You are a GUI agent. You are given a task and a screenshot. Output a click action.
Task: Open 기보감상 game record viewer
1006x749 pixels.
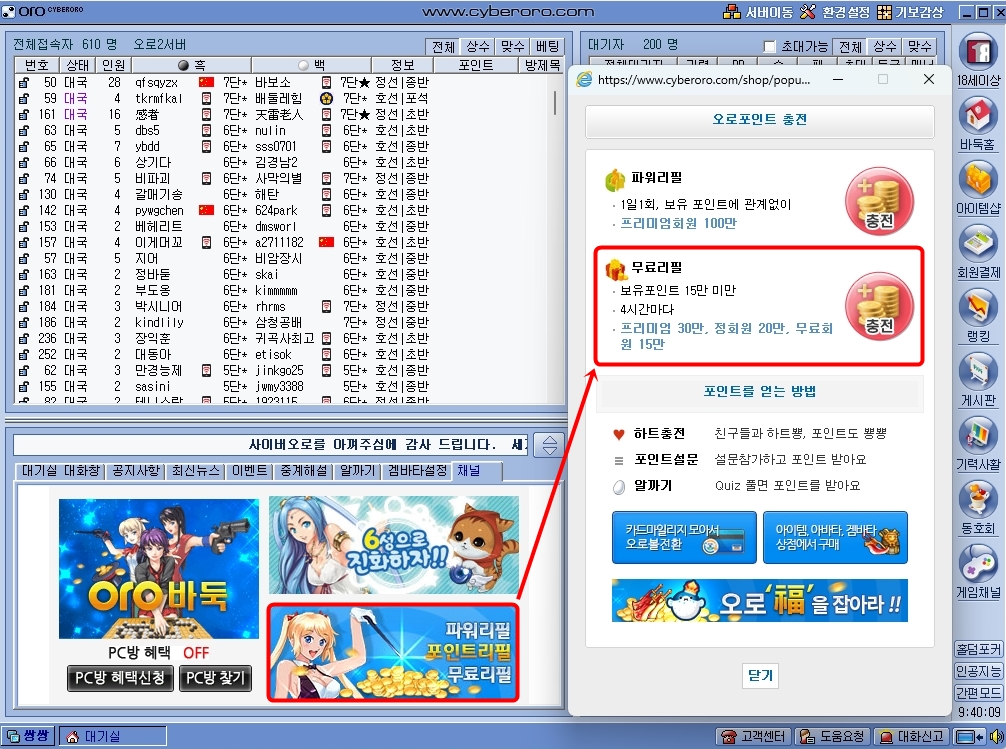point(910,12)
